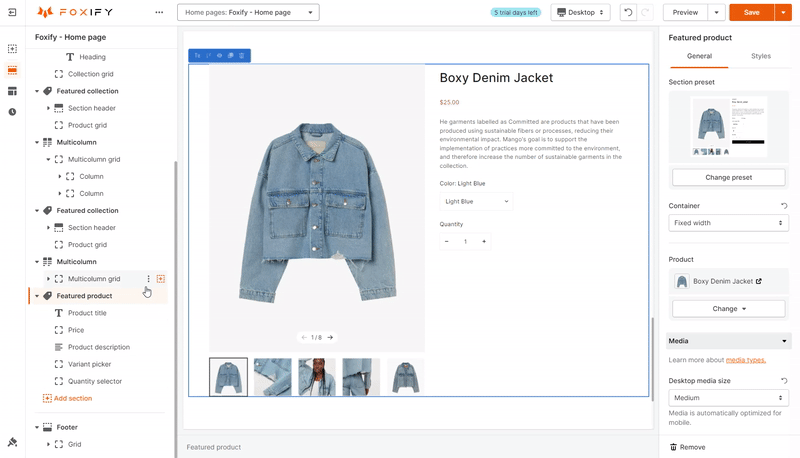Reset Desktop media size with its undo icon

tap(784, 381)
